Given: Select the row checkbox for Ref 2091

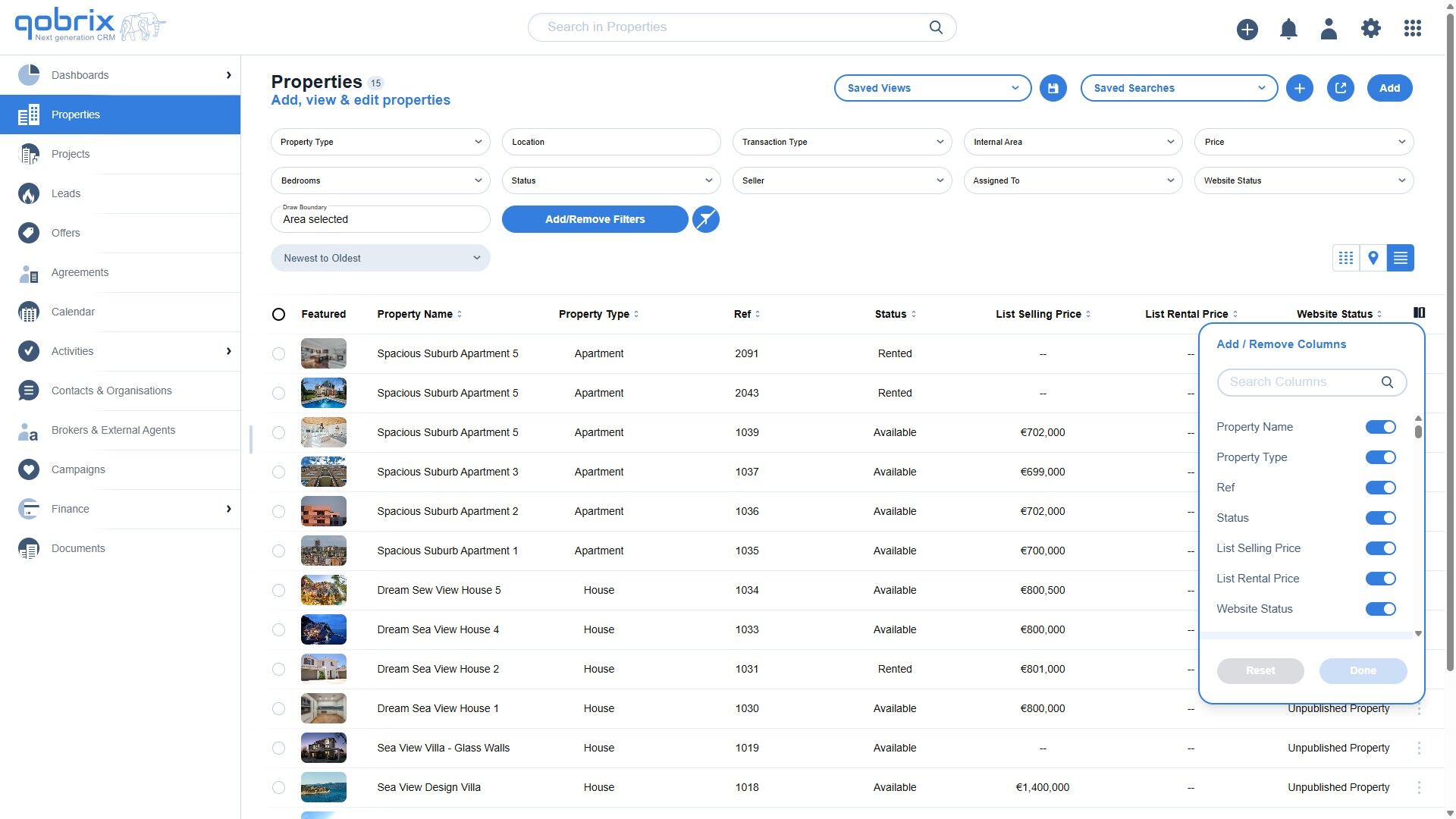Looking at the screenshot, I should [278, 354].
